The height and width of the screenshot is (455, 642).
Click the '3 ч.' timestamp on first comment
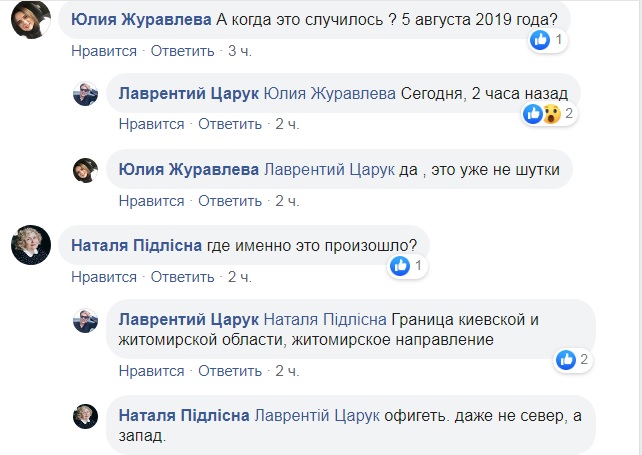coord(238,50)
